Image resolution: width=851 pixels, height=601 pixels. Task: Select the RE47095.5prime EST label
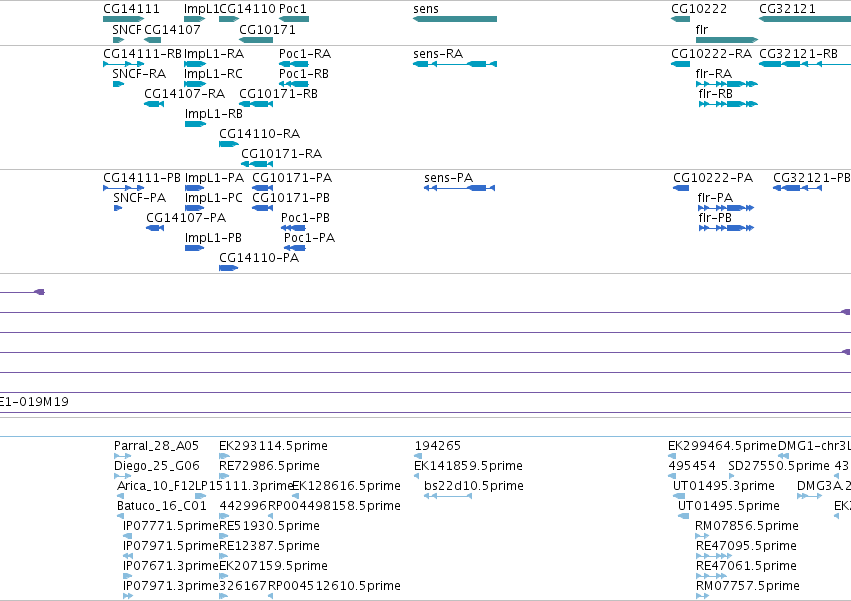point(746,547)
